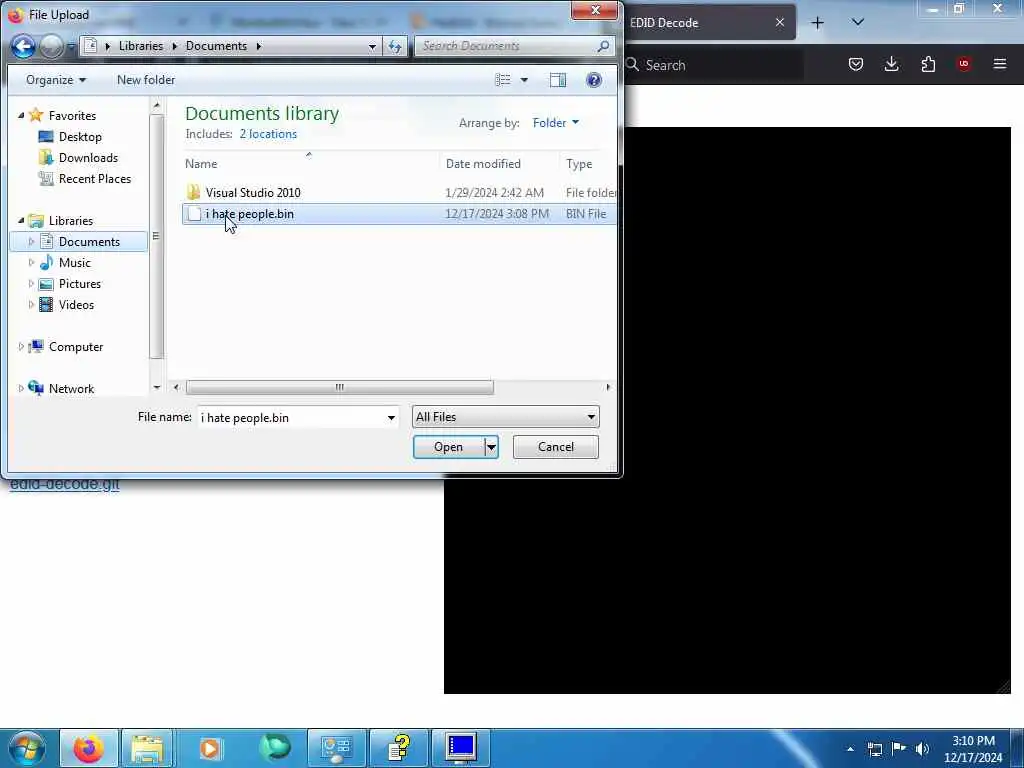The width and height of the screenshot is (1024, 768).
Task: Click the Search Documents field
Action: pyautogui.click(x=506, y=46)
